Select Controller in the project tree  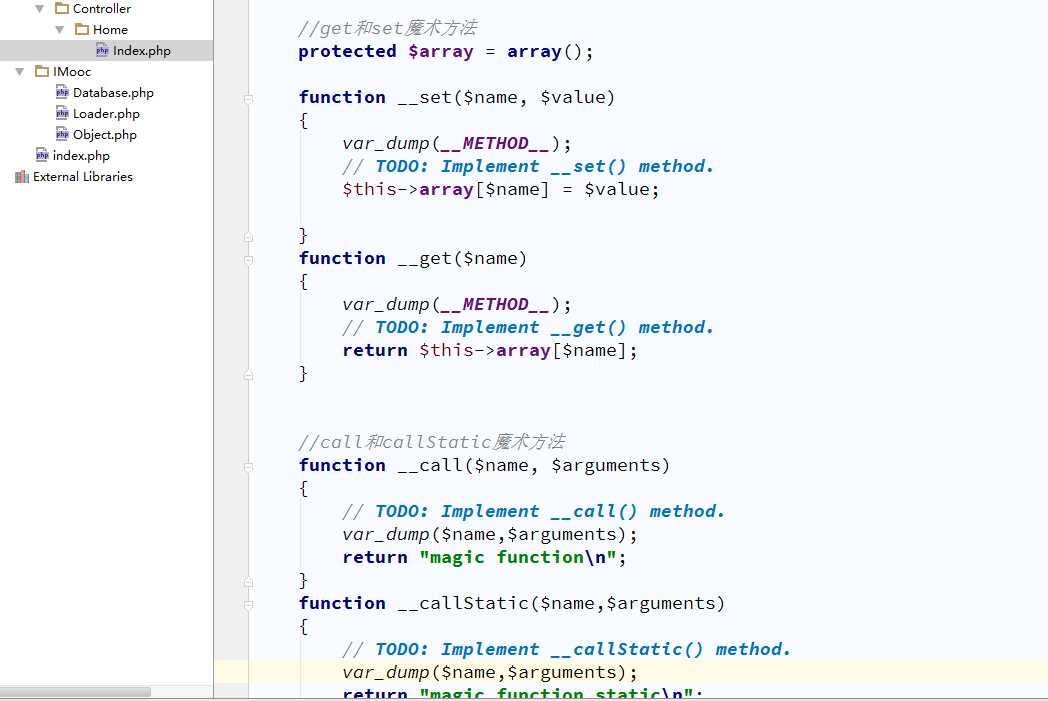pos(102,9)
